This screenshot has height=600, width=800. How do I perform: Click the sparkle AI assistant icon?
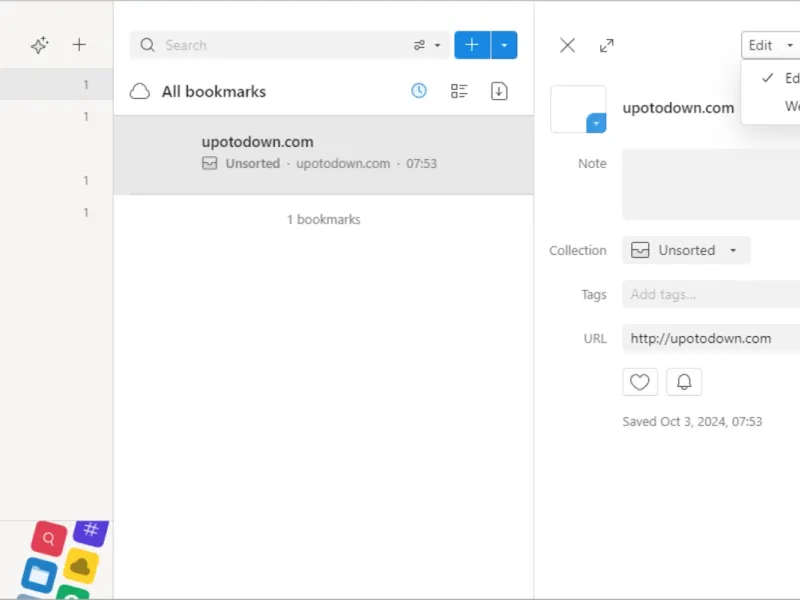tap(39, 45)
